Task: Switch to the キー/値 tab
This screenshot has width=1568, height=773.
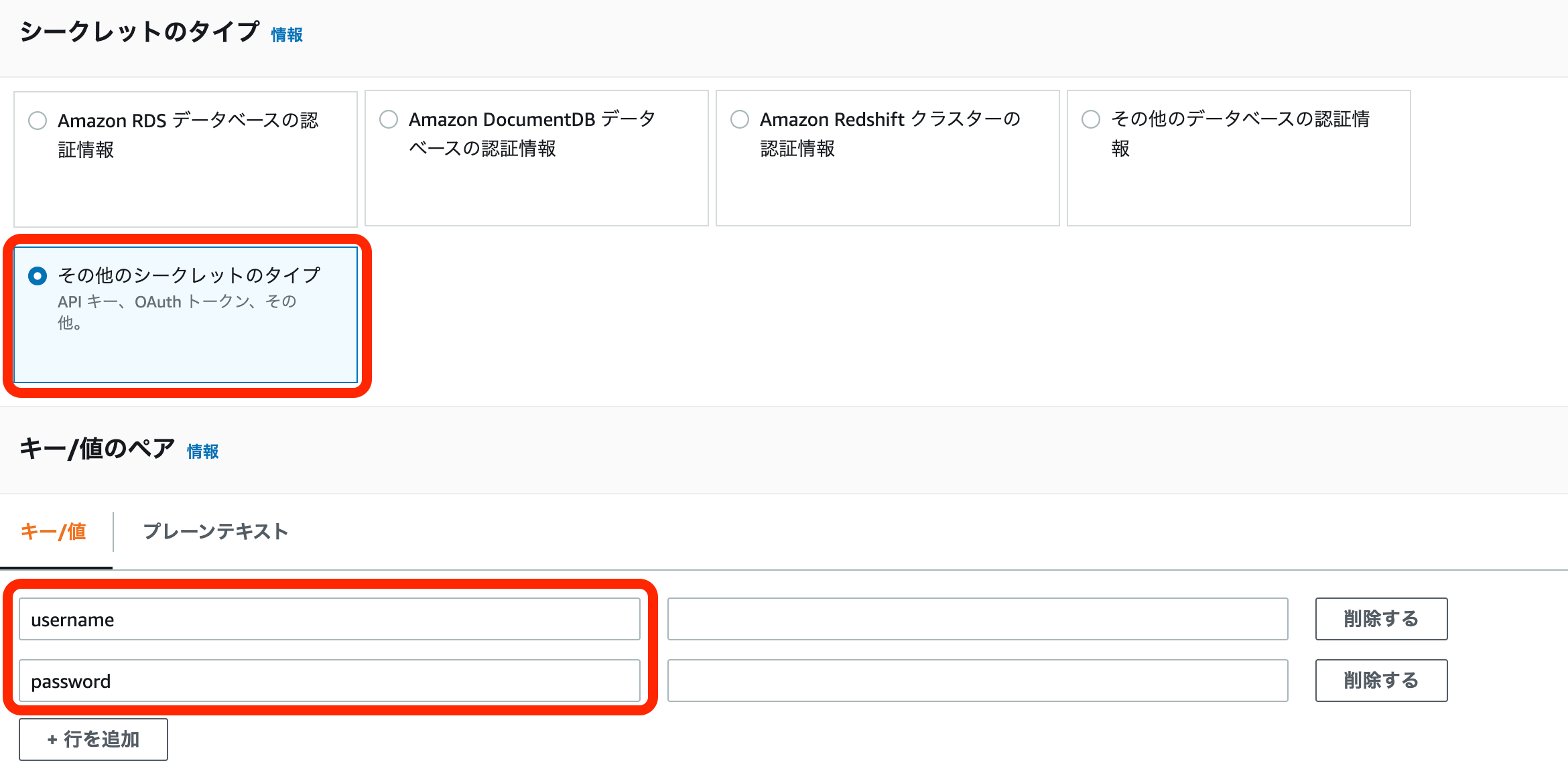Action: tap(54, 532)
